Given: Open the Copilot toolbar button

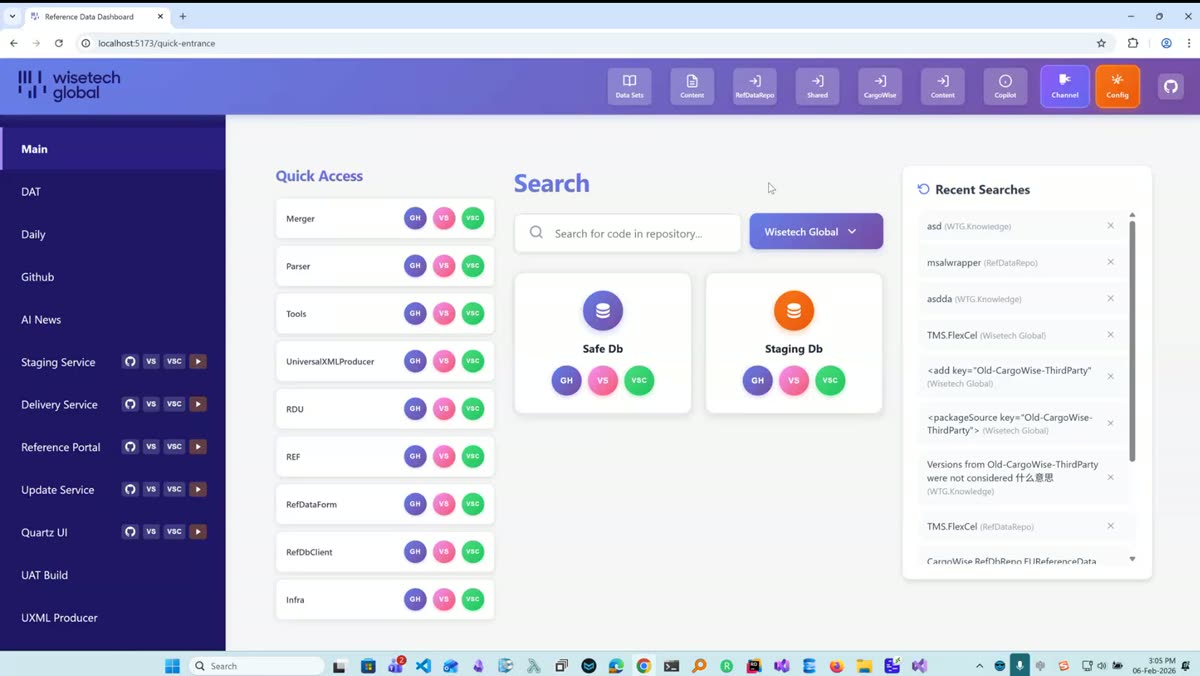Looking at the screenshot, I should (1005, 86).
